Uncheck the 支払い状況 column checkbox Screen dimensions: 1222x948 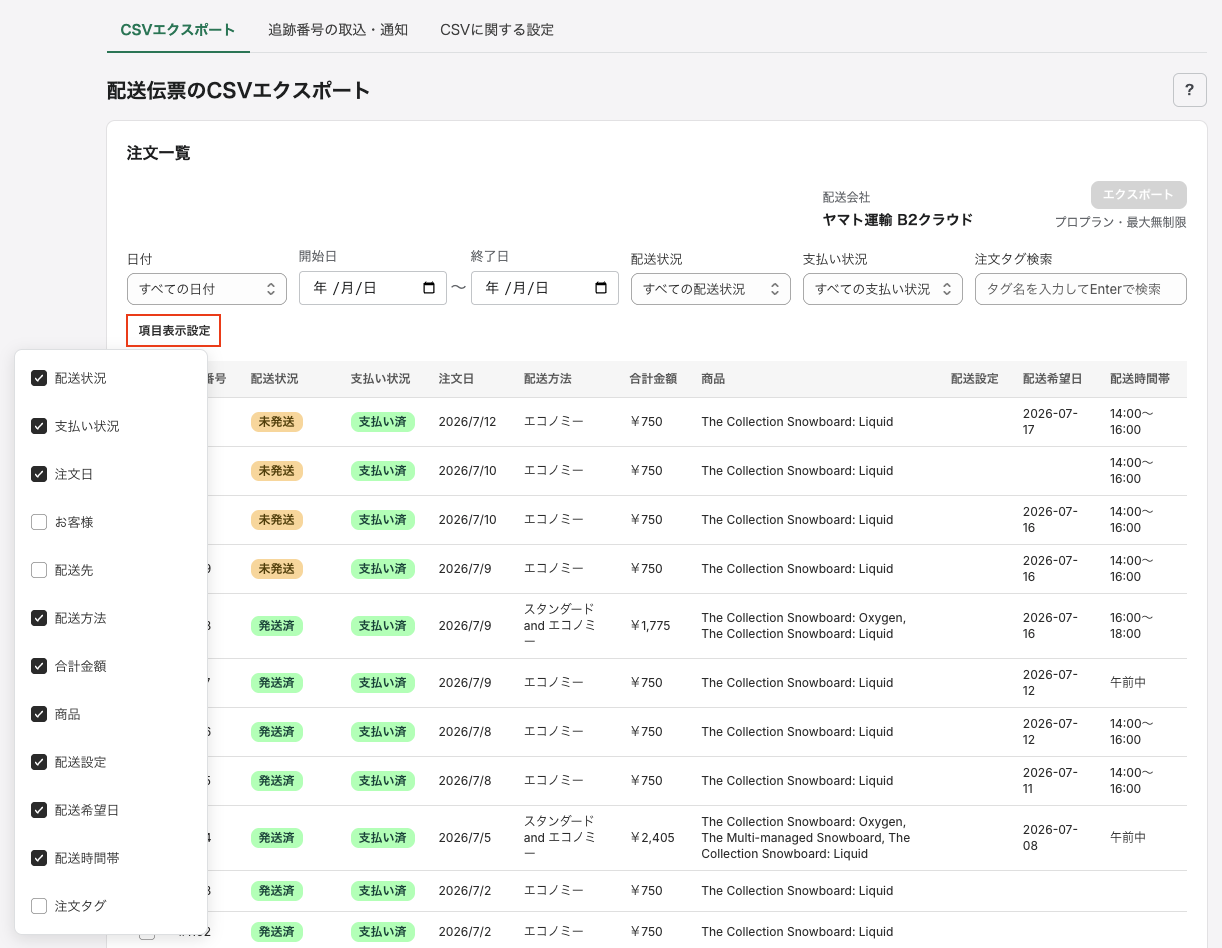pyautogui.click(x=39, y=426)
